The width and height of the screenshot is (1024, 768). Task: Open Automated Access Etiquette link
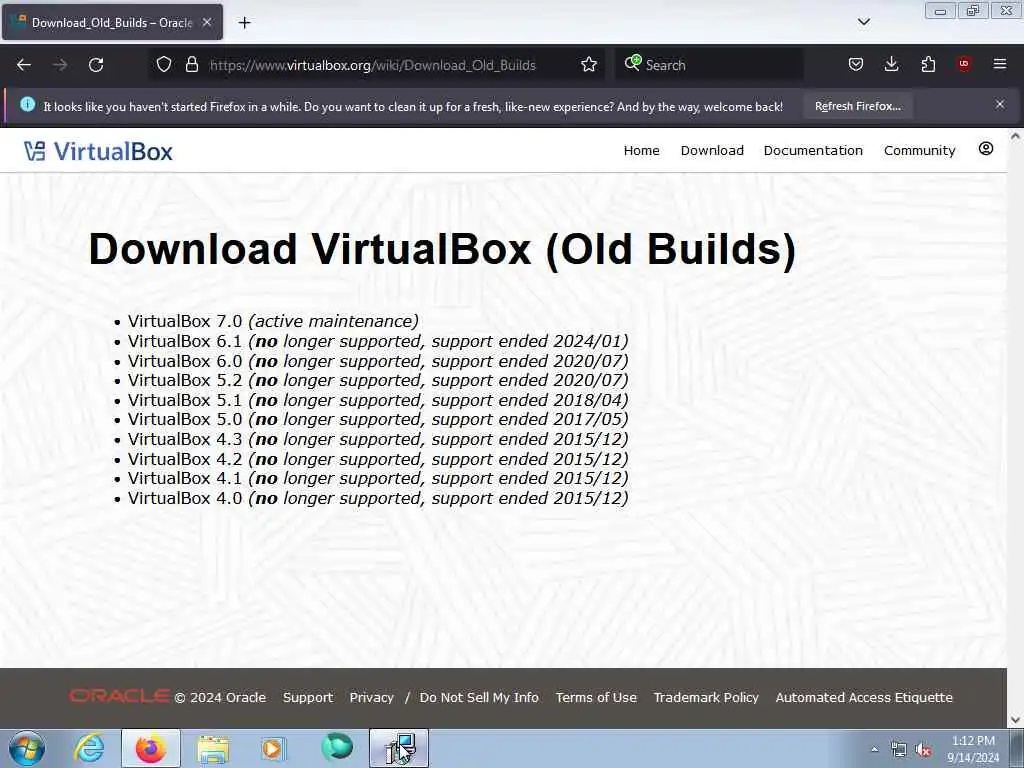[864, 697]
